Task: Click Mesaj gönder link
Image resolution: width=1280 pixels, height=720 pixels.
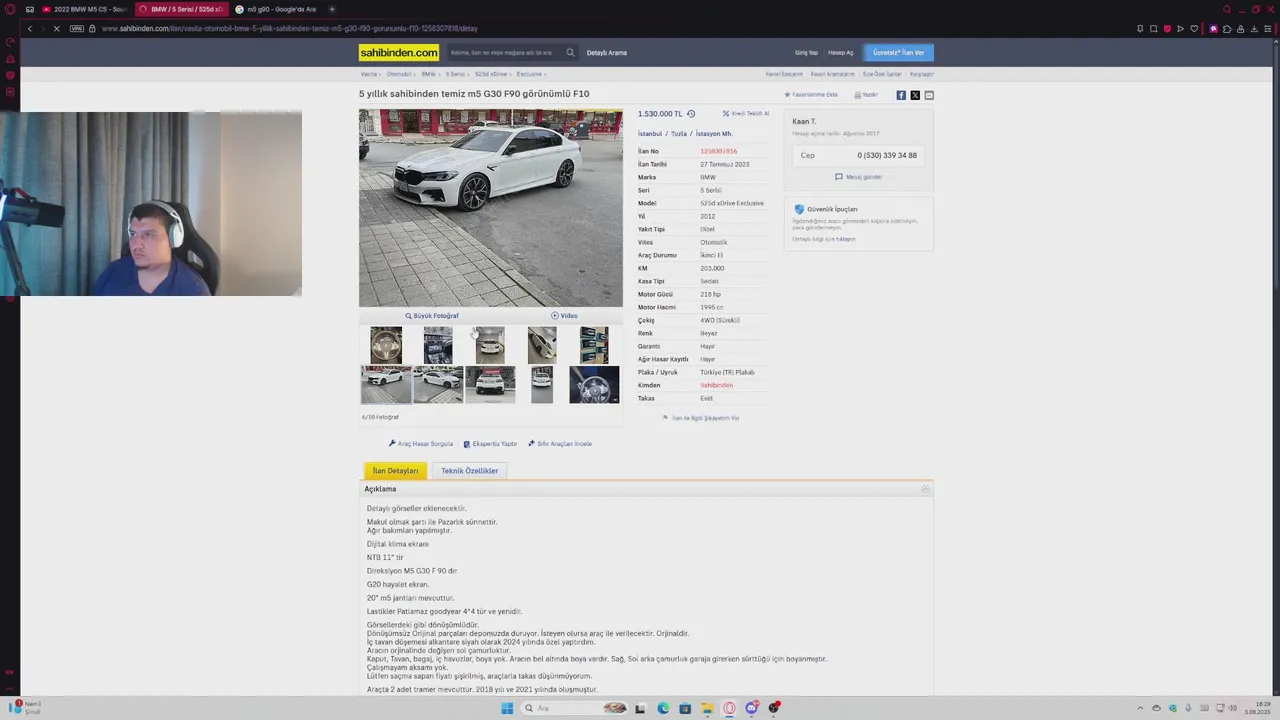Action: [859, 177]
